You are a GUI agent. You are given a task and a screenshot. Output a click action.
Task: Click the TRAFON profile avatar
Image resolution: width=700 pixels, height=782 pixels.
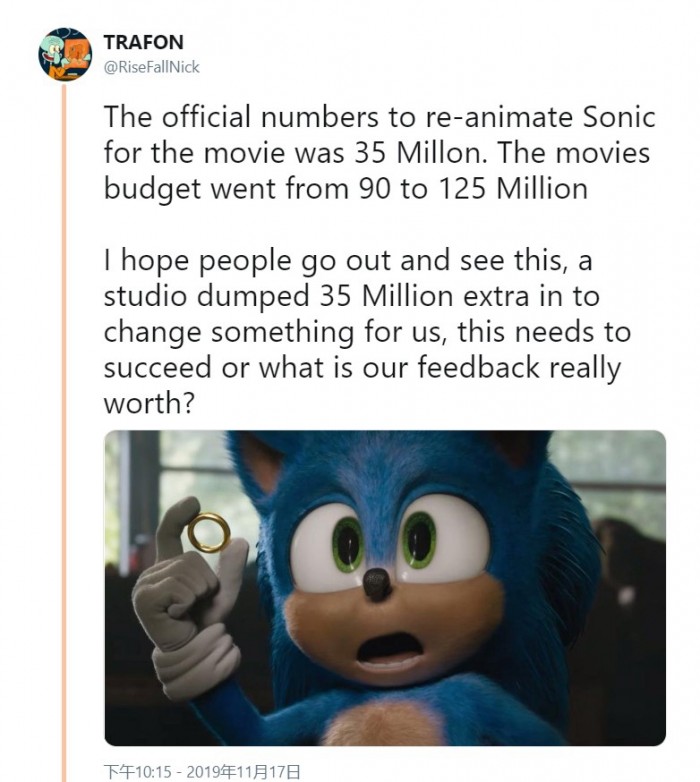(x=65, y=54)
